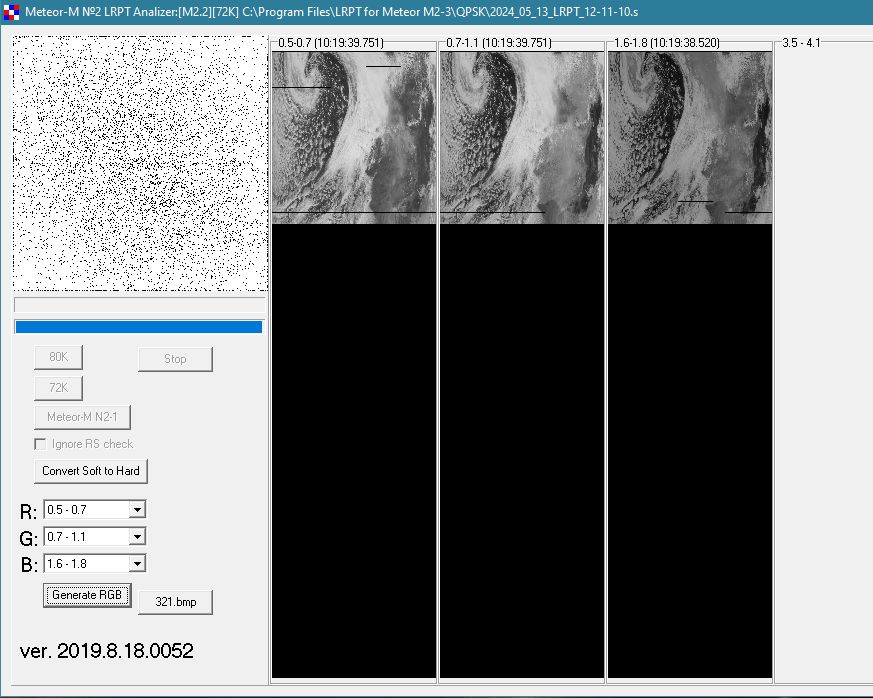Select the 1.6-1.8 channel satellite image
The height and width of the screenshot is (698, 873).
[690, 137]
